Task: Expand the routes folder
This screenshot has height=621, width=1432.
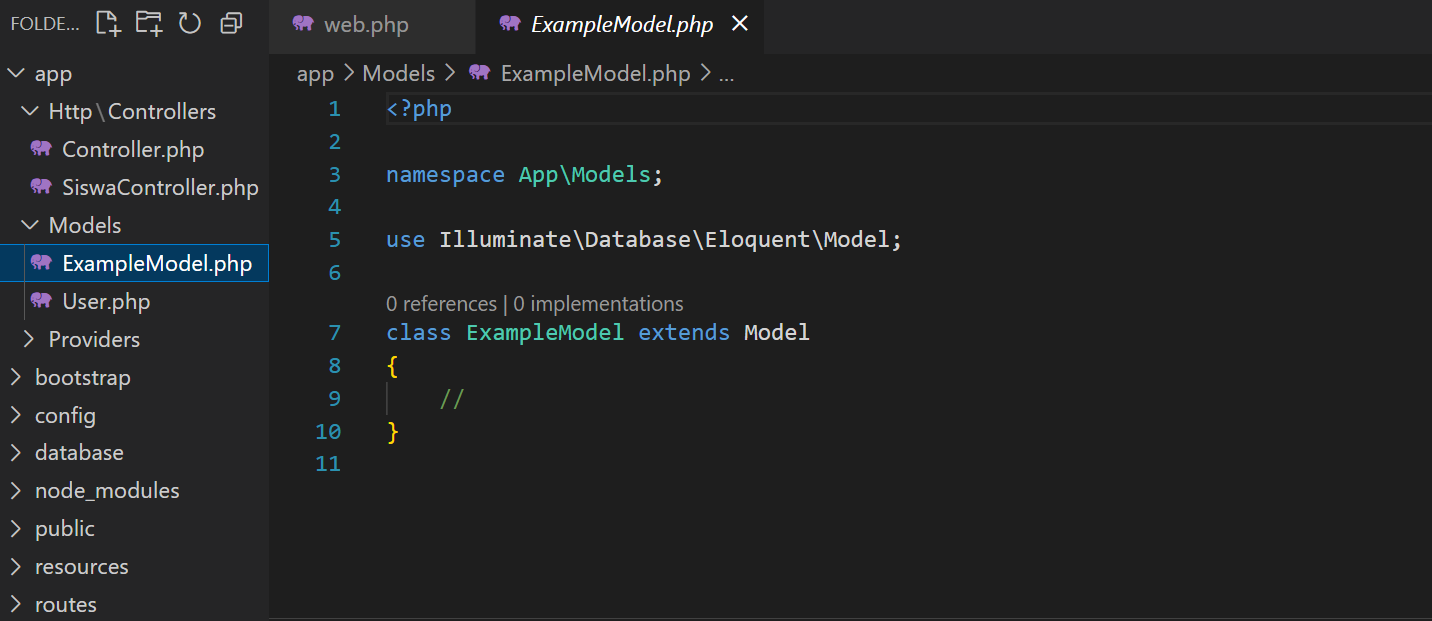Action: [65, 605]
